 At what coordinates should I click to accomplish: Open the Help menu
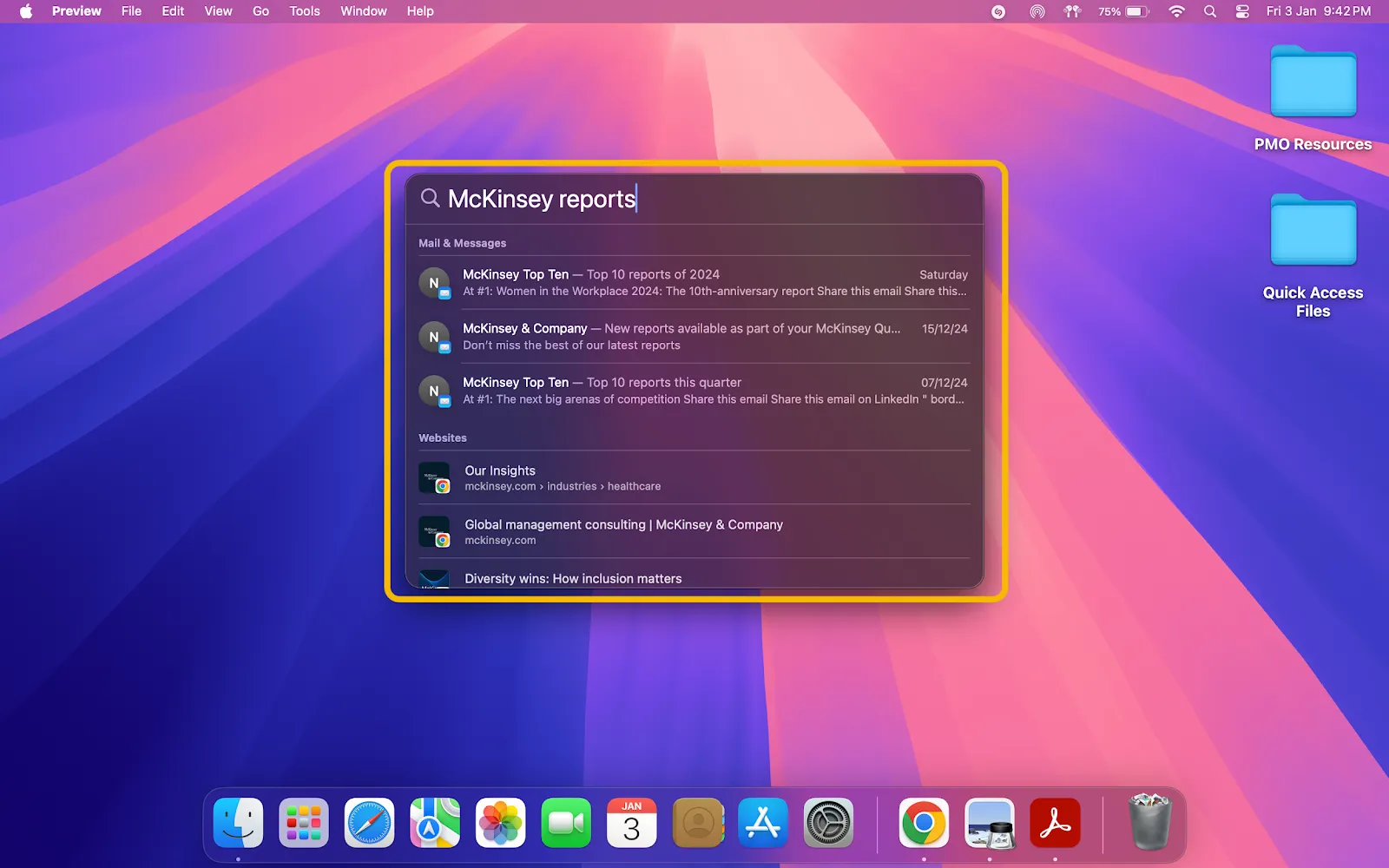click(420, 11)
